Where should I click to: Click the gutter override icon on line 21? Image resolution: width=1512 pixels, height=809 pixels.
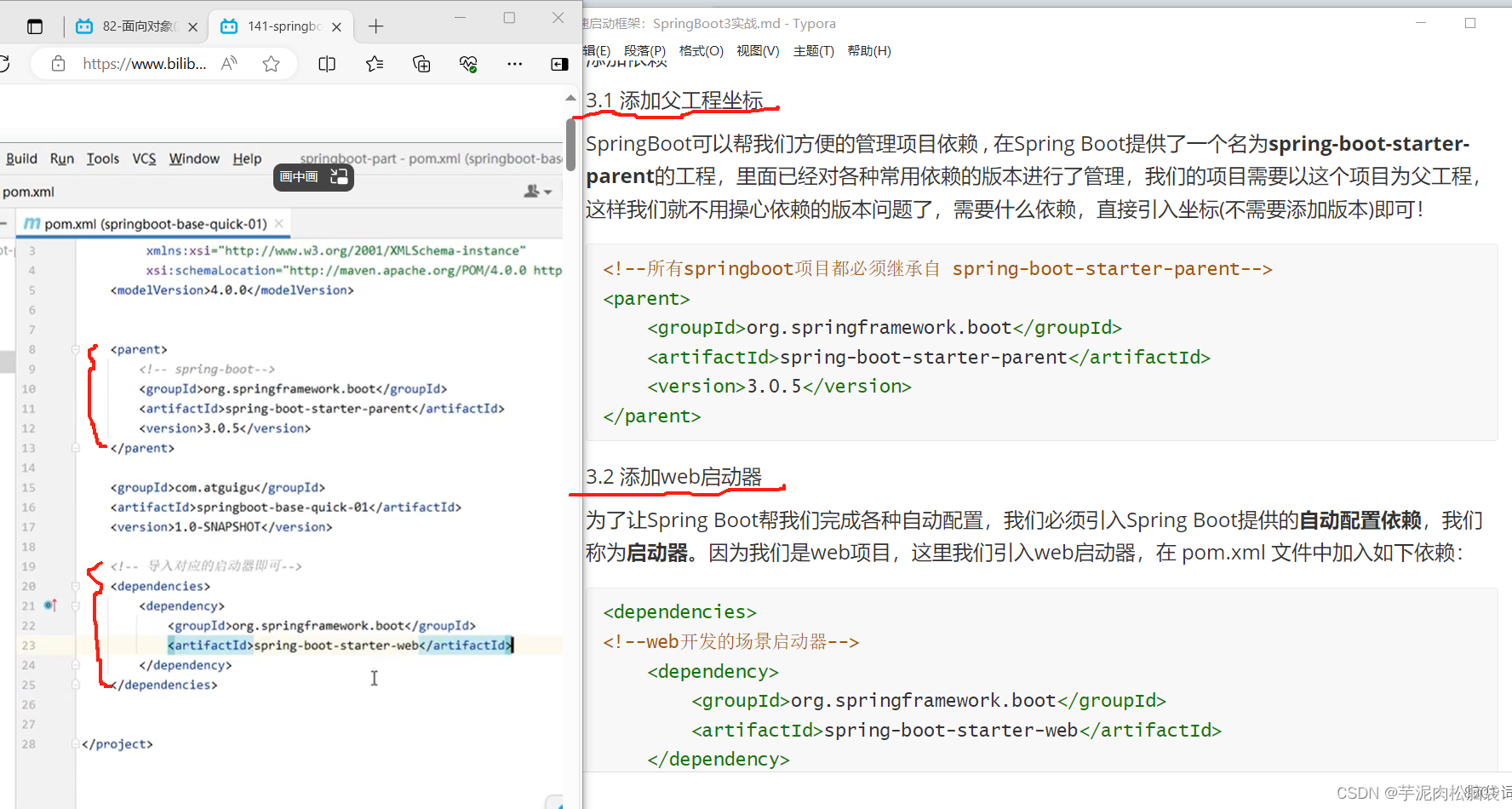[50, 605]
